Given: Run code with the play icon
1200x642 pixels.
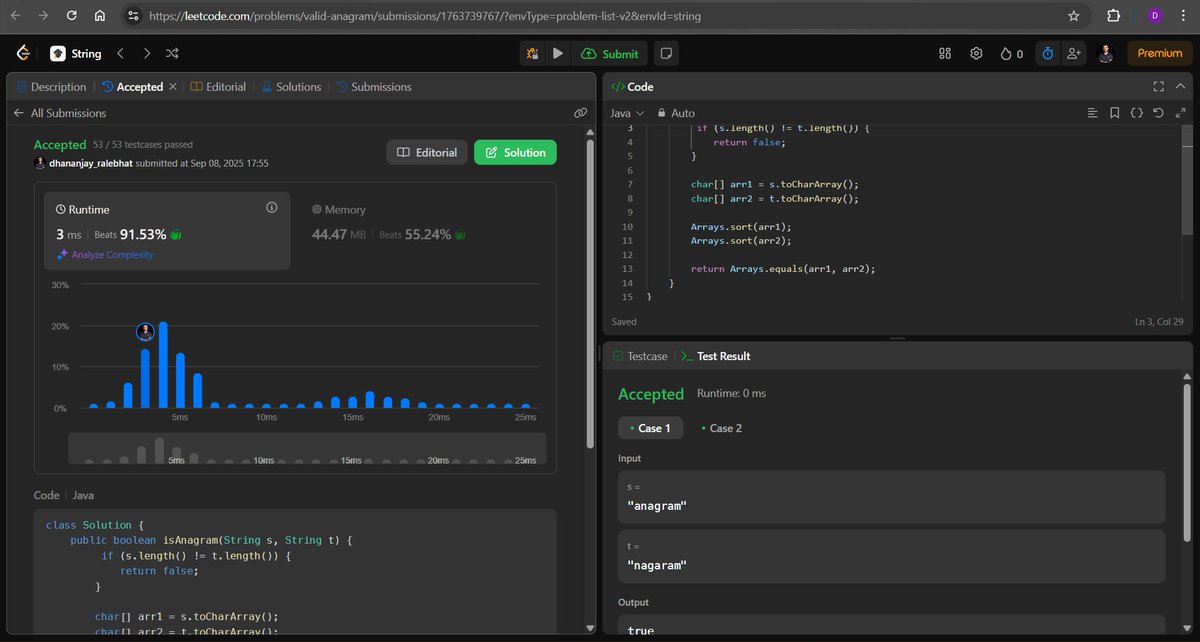Looking at the screenshot, I should [x=558, y=53].
